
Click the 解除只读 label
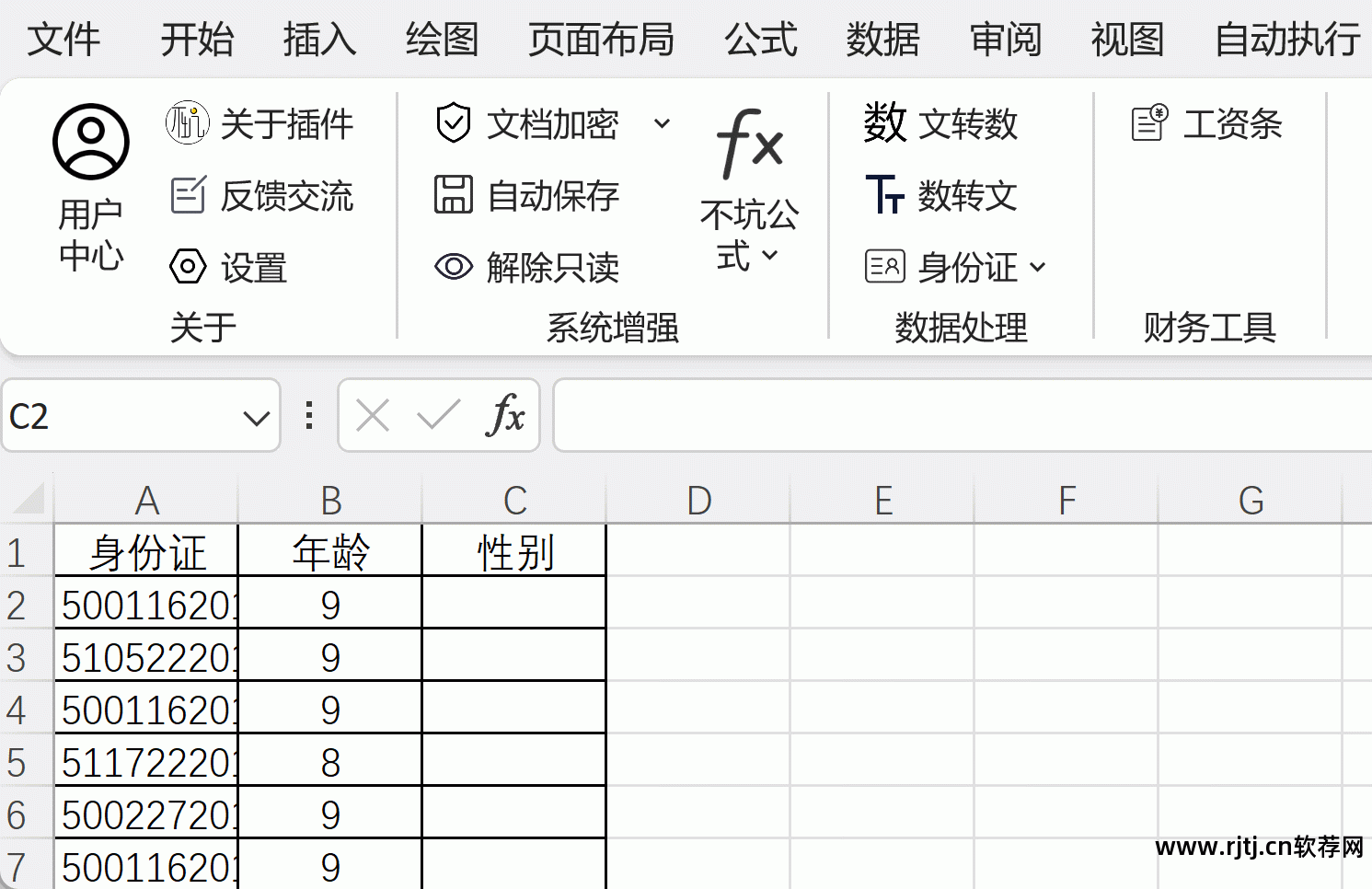553,268
